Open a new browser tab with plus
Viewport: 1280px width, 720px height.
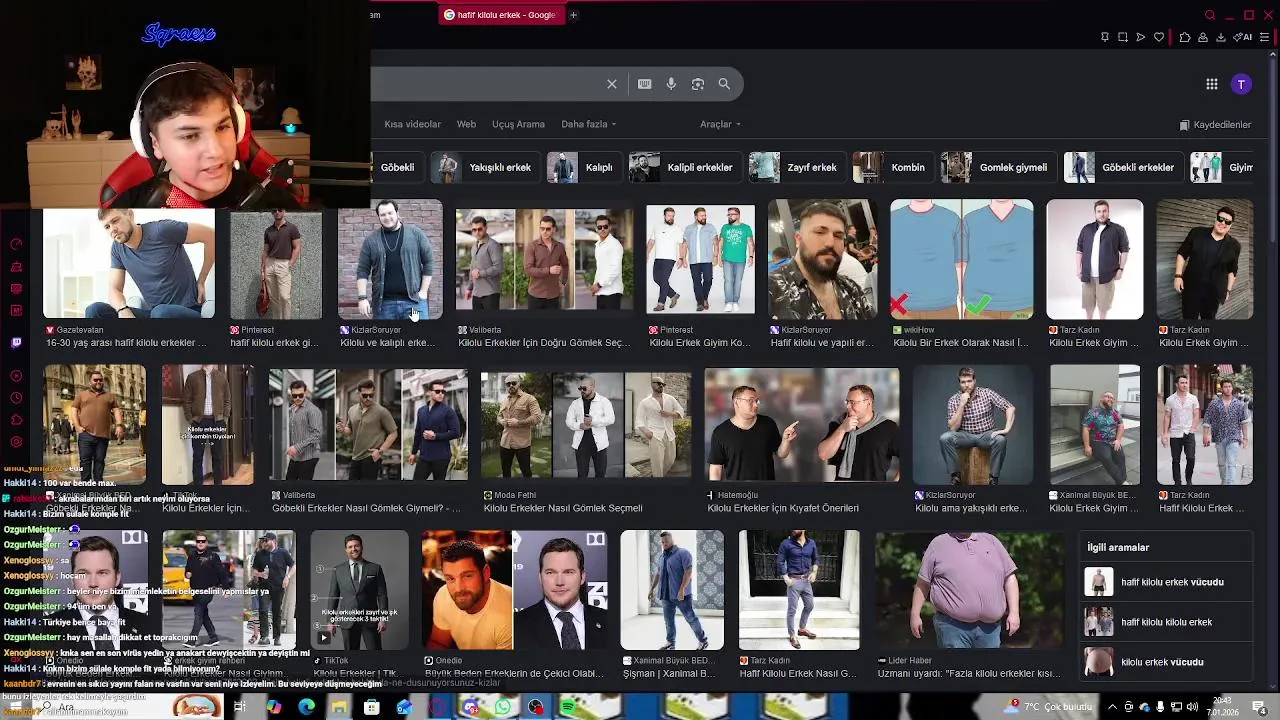(x=573, y=15)
